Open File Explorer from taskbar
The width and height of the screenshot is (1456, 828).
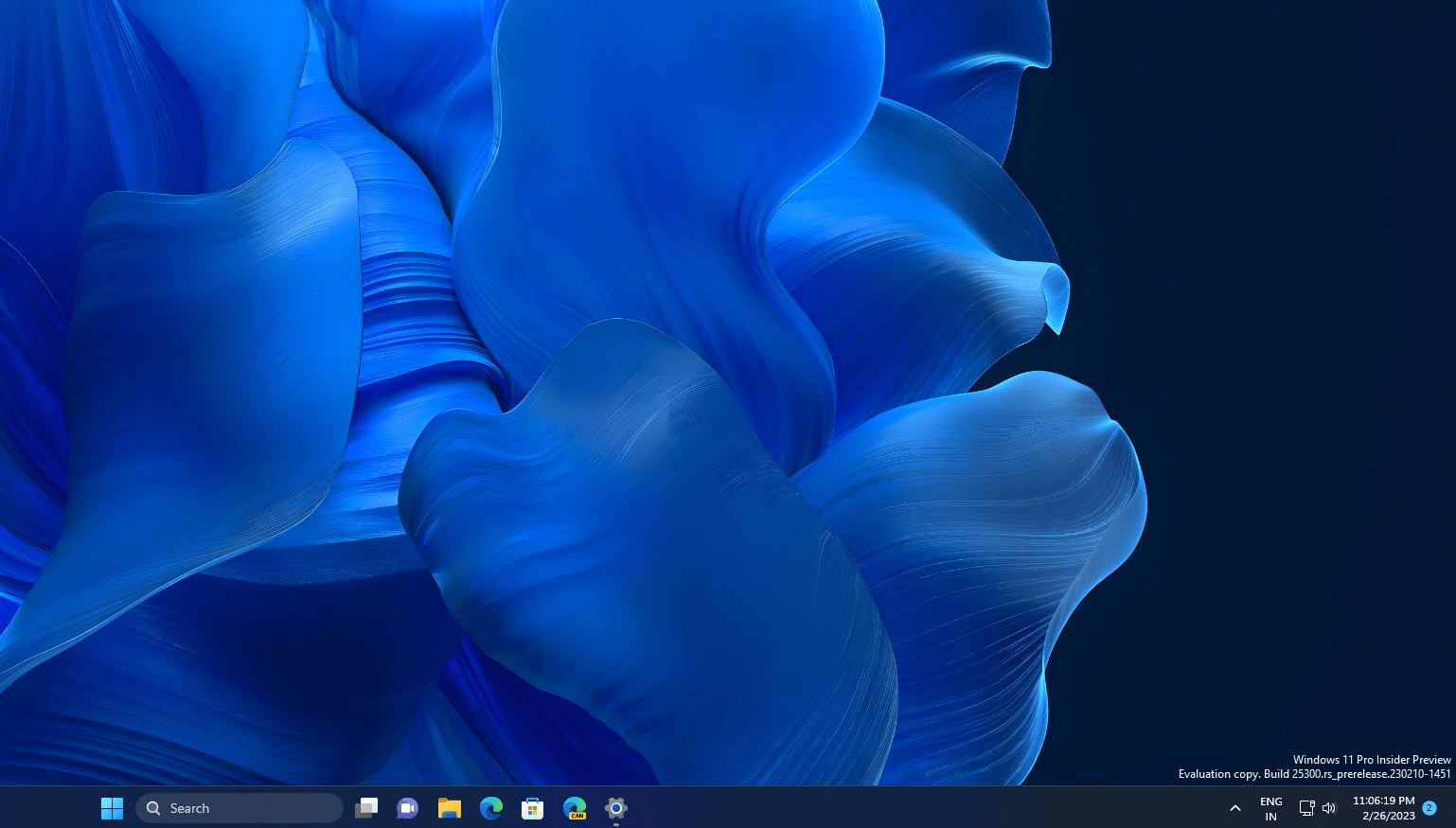click(449, 807)
